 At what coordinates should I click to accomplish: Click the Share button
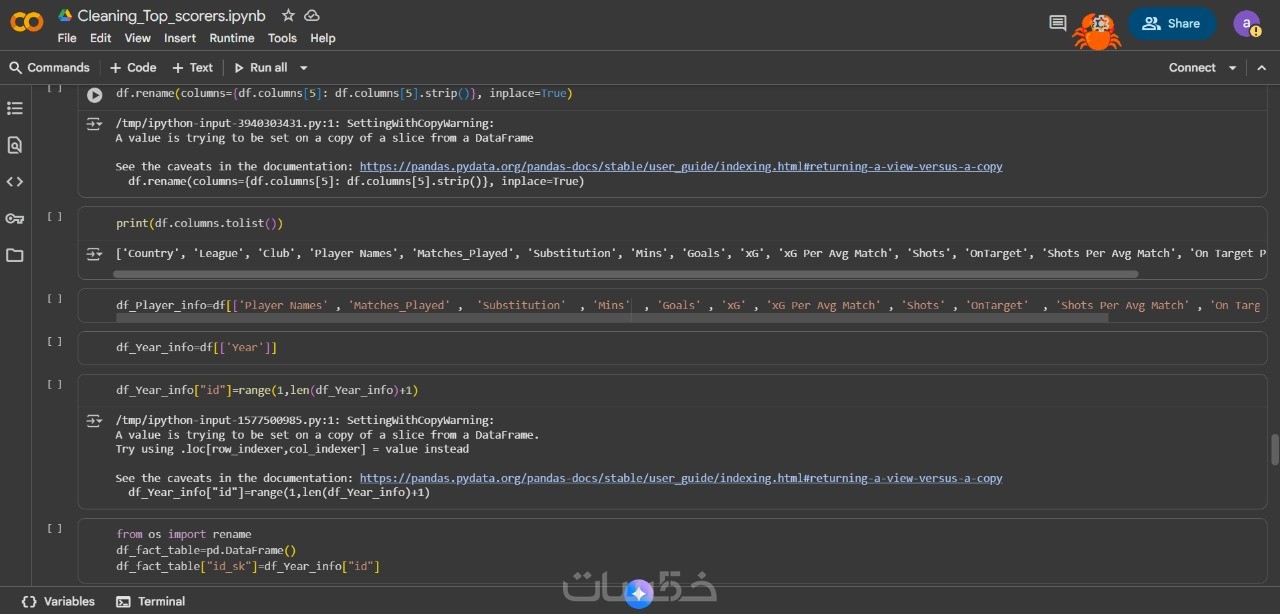click(x=1171, y=23)
